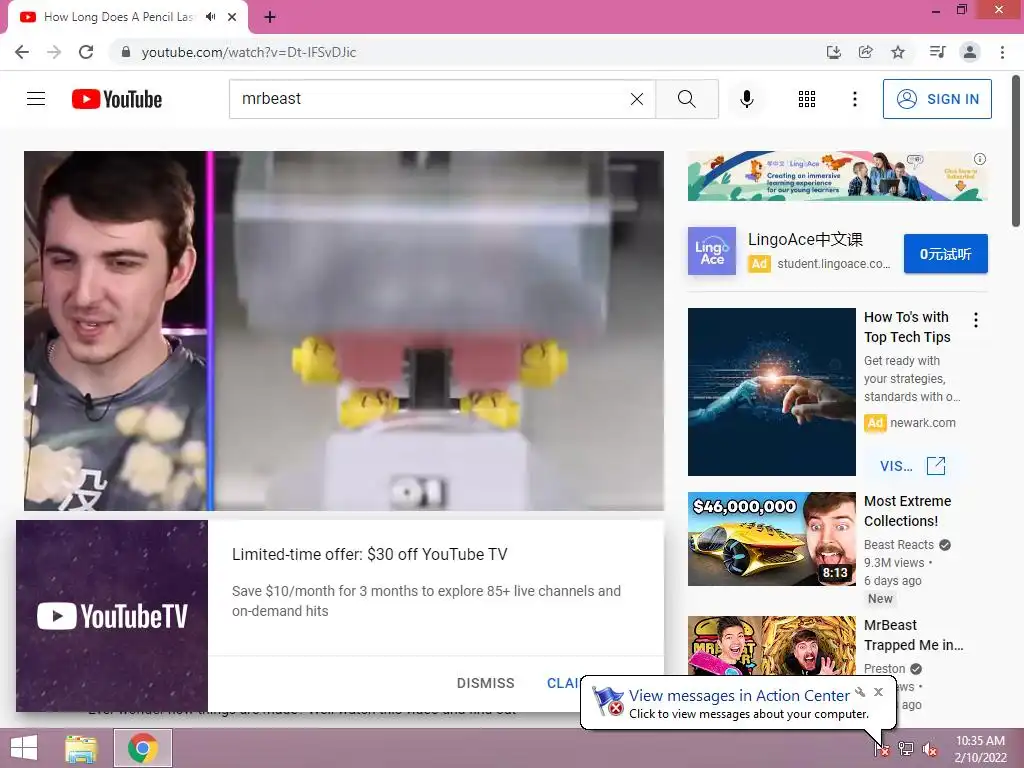Select the How Long Does A Pencil Last tab
Image resolution: width=1024 pixels, height=768 pixels.
click(x=118, y=17)
